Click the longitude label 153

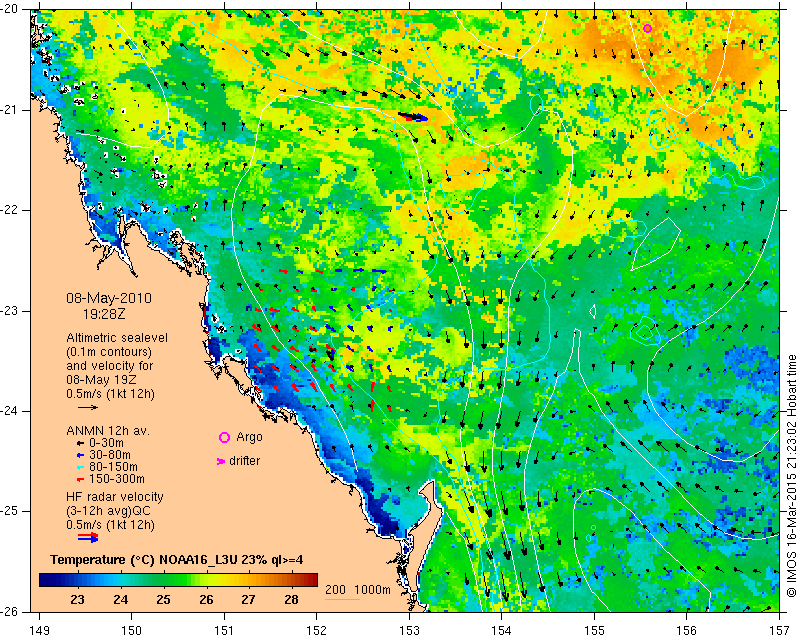(409, 631)
